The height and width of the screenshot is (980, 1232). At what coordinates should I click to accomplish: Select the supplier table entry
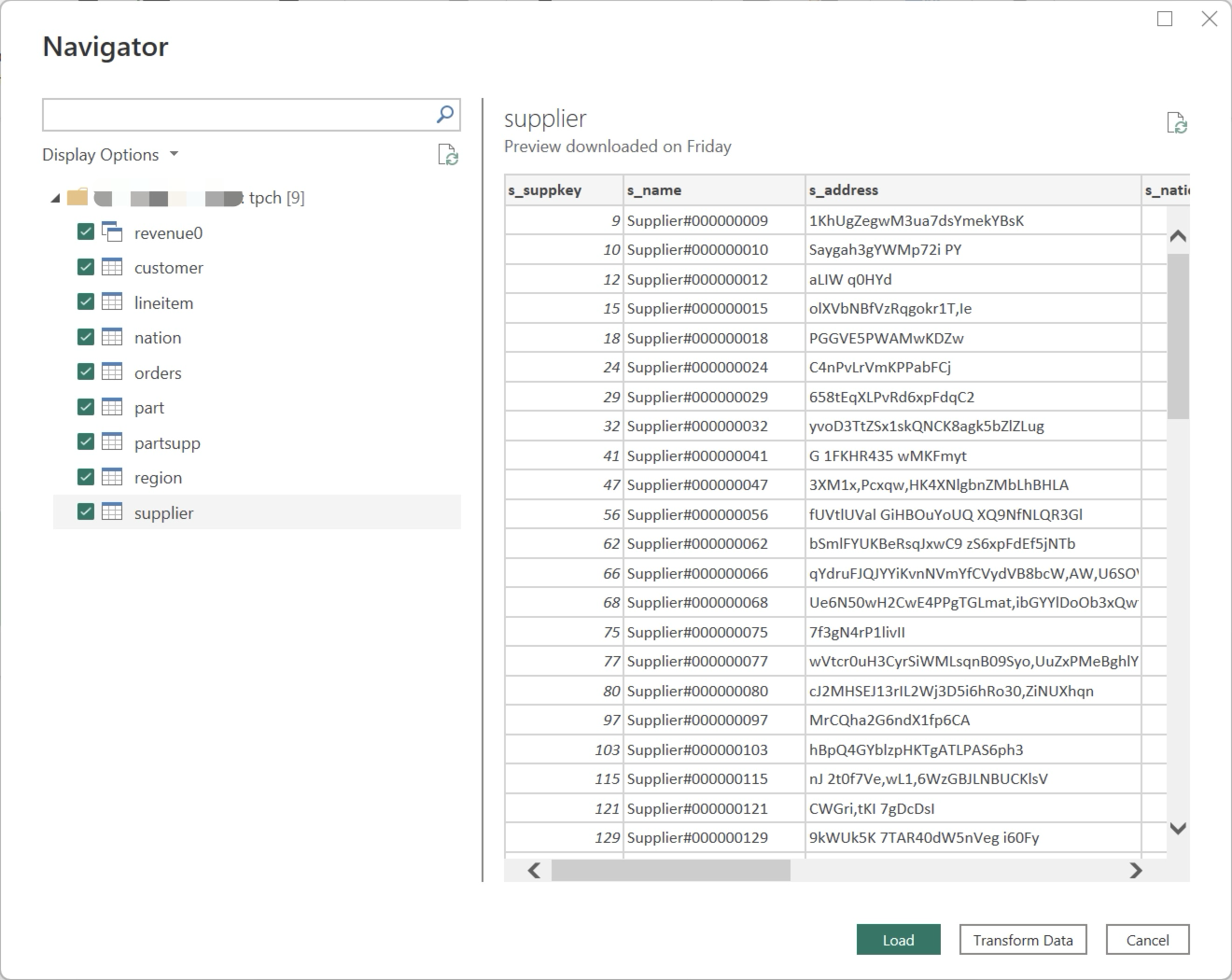164,512
